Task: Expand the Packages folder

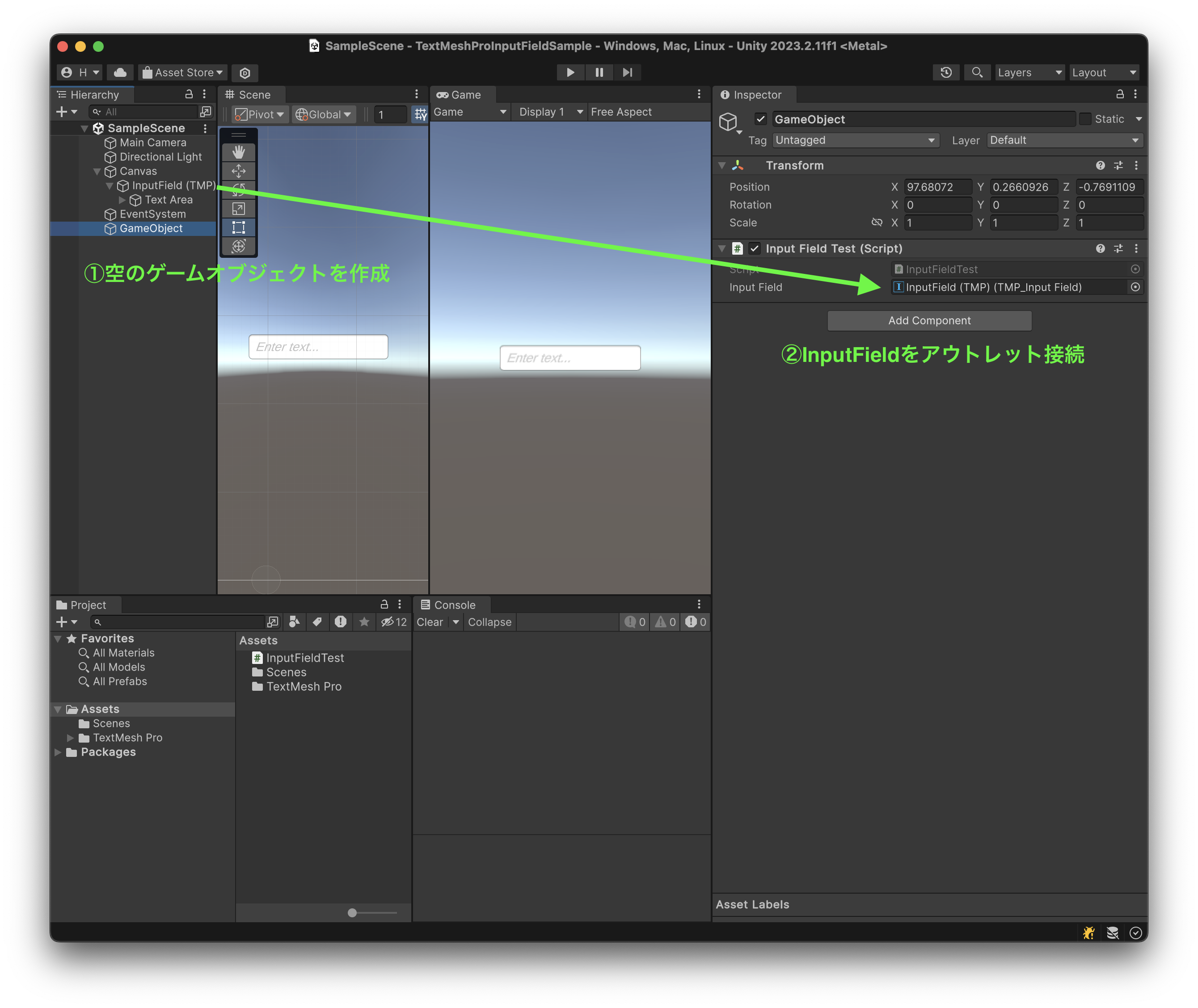Action: [58, 752]
